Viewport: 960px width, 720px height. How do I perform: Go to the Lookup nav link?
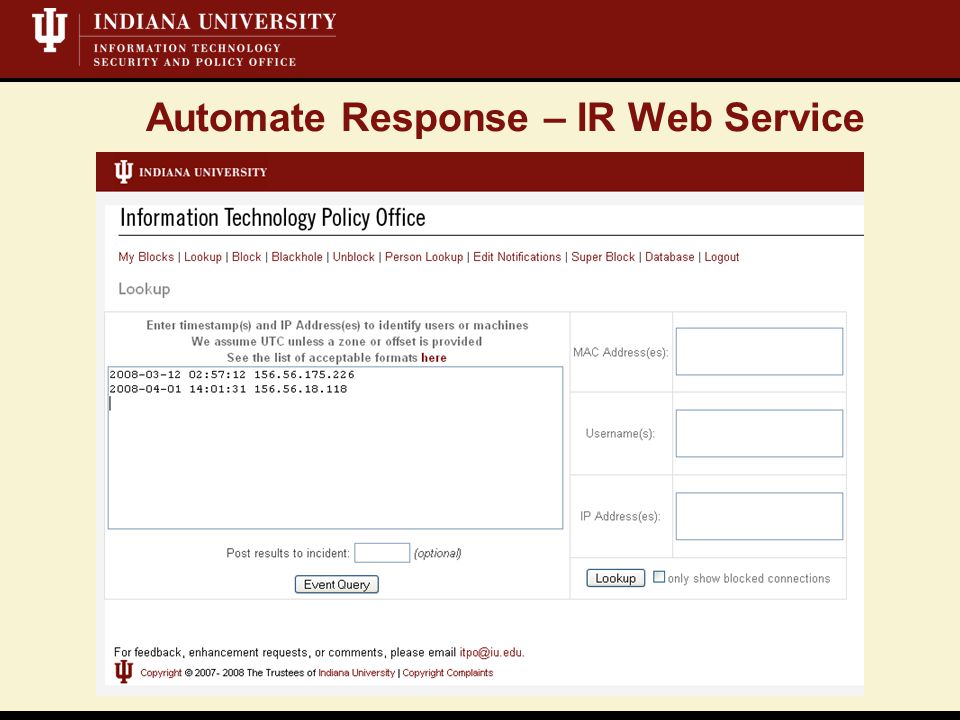(x=203, y=257)
